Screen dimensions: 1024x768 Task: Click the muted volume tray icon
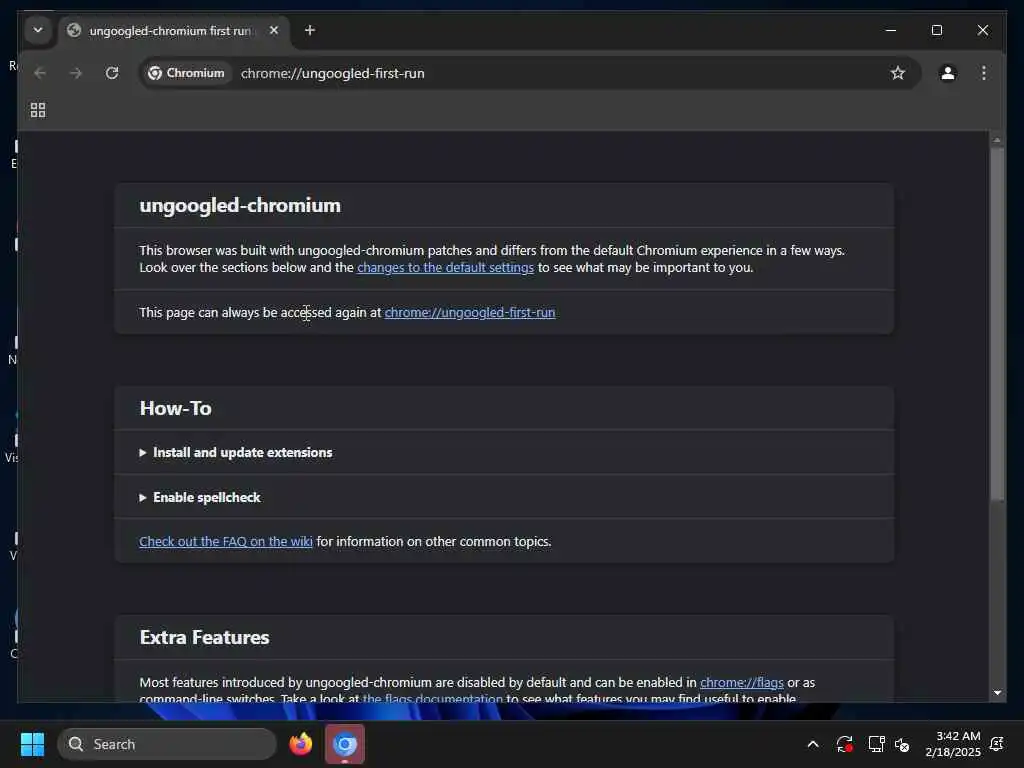click(903, 744)
